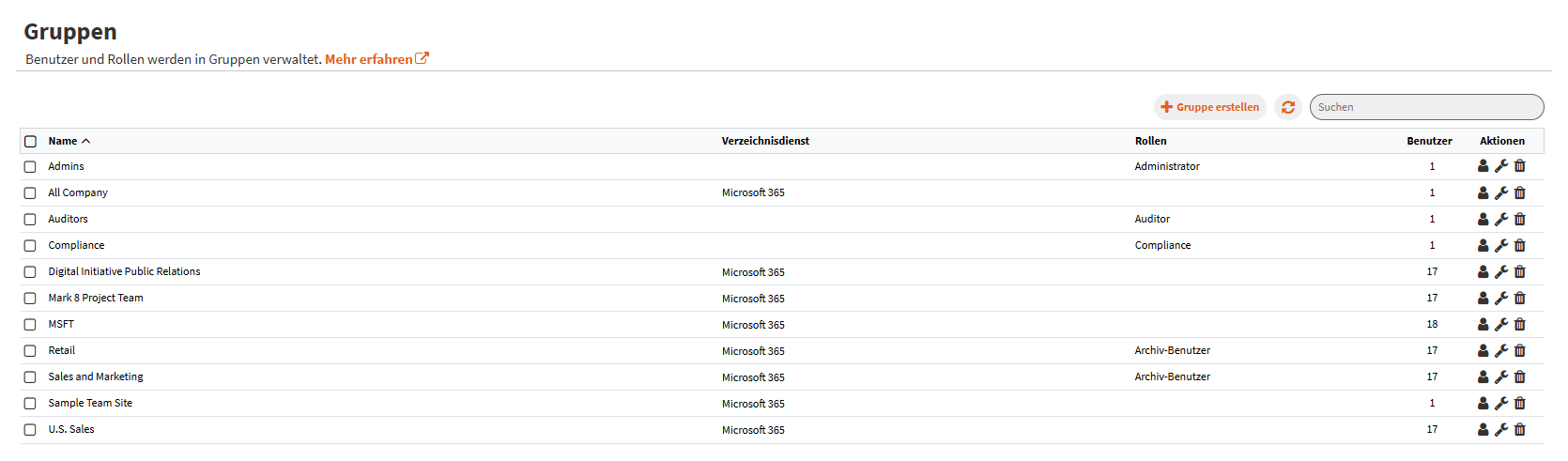Image resolution: width=1568 pixels, height=461 pixels.
Task: Edit Retail group with wrench icon
Action: coord(1501,350)
